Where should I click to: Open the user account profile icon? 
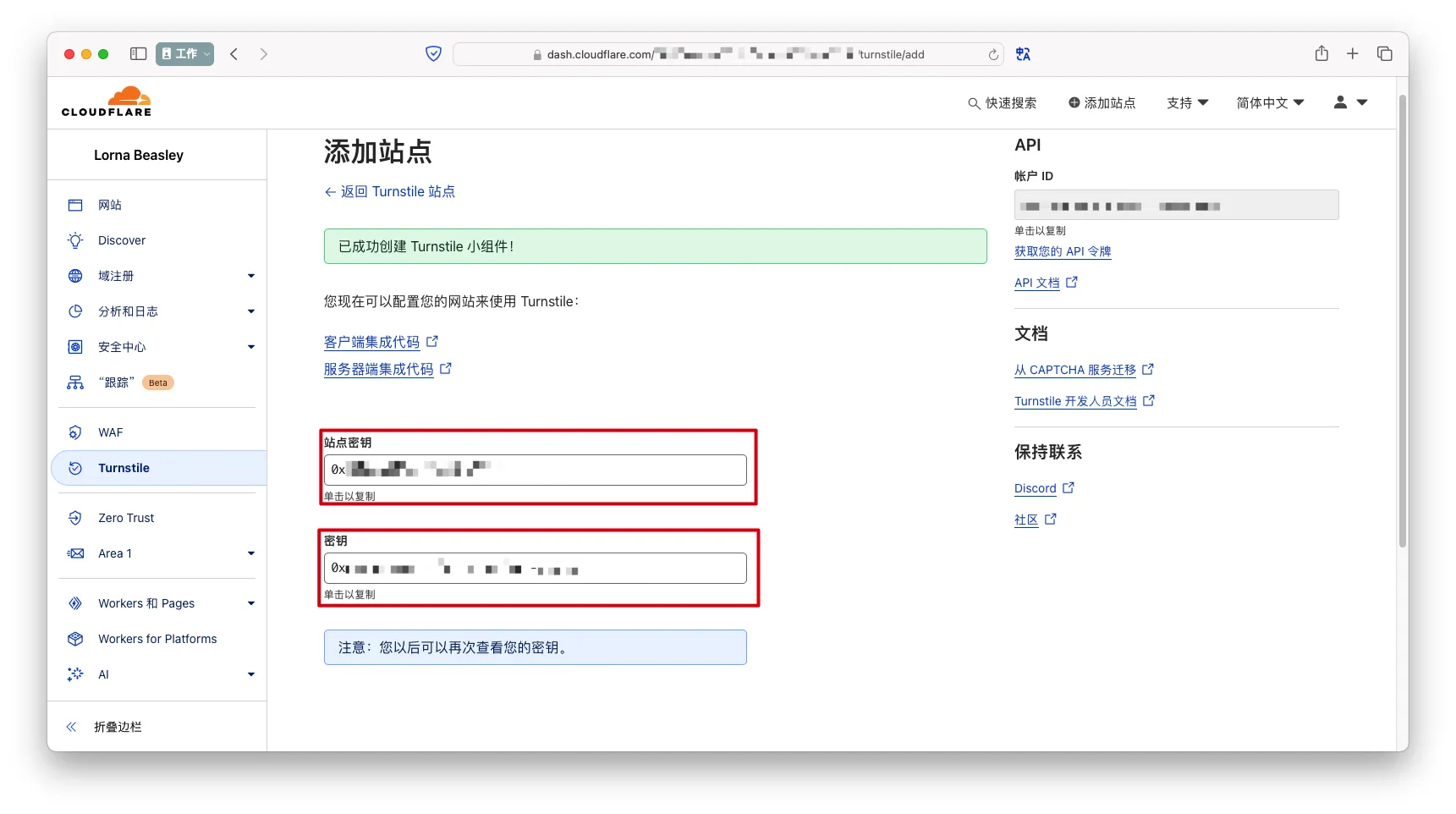tap(1340, 102)
